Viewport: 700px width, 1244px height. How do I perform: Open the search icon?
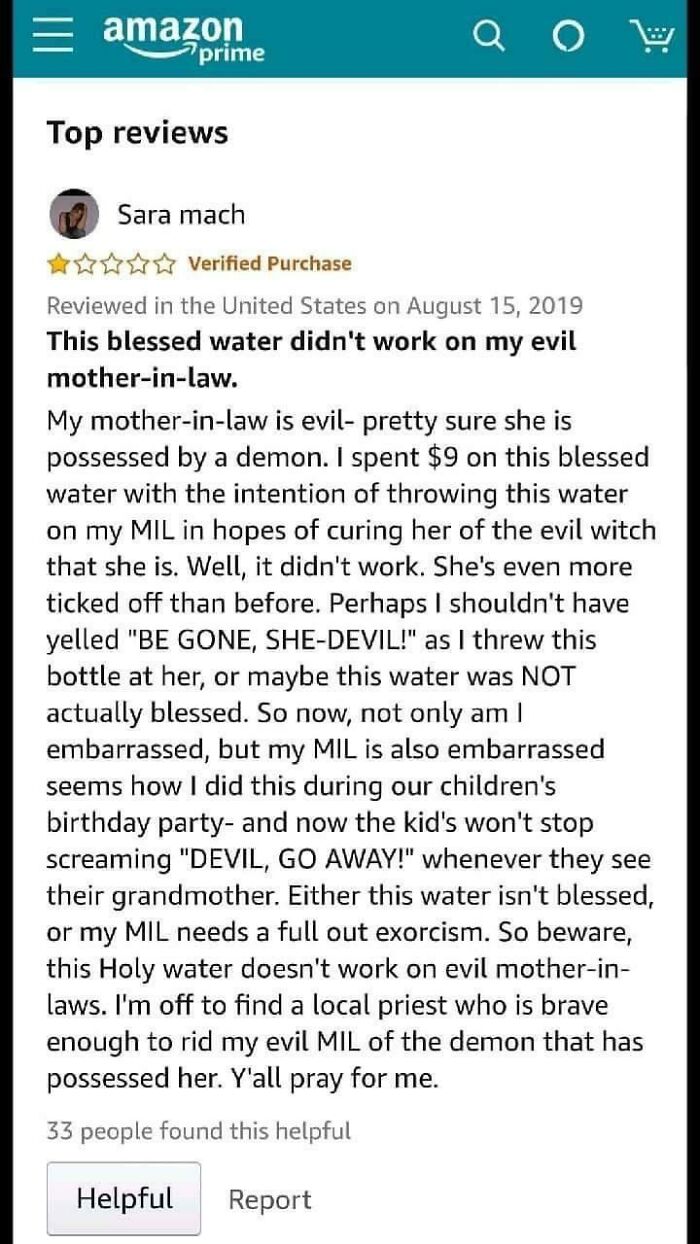pos(488,36)
